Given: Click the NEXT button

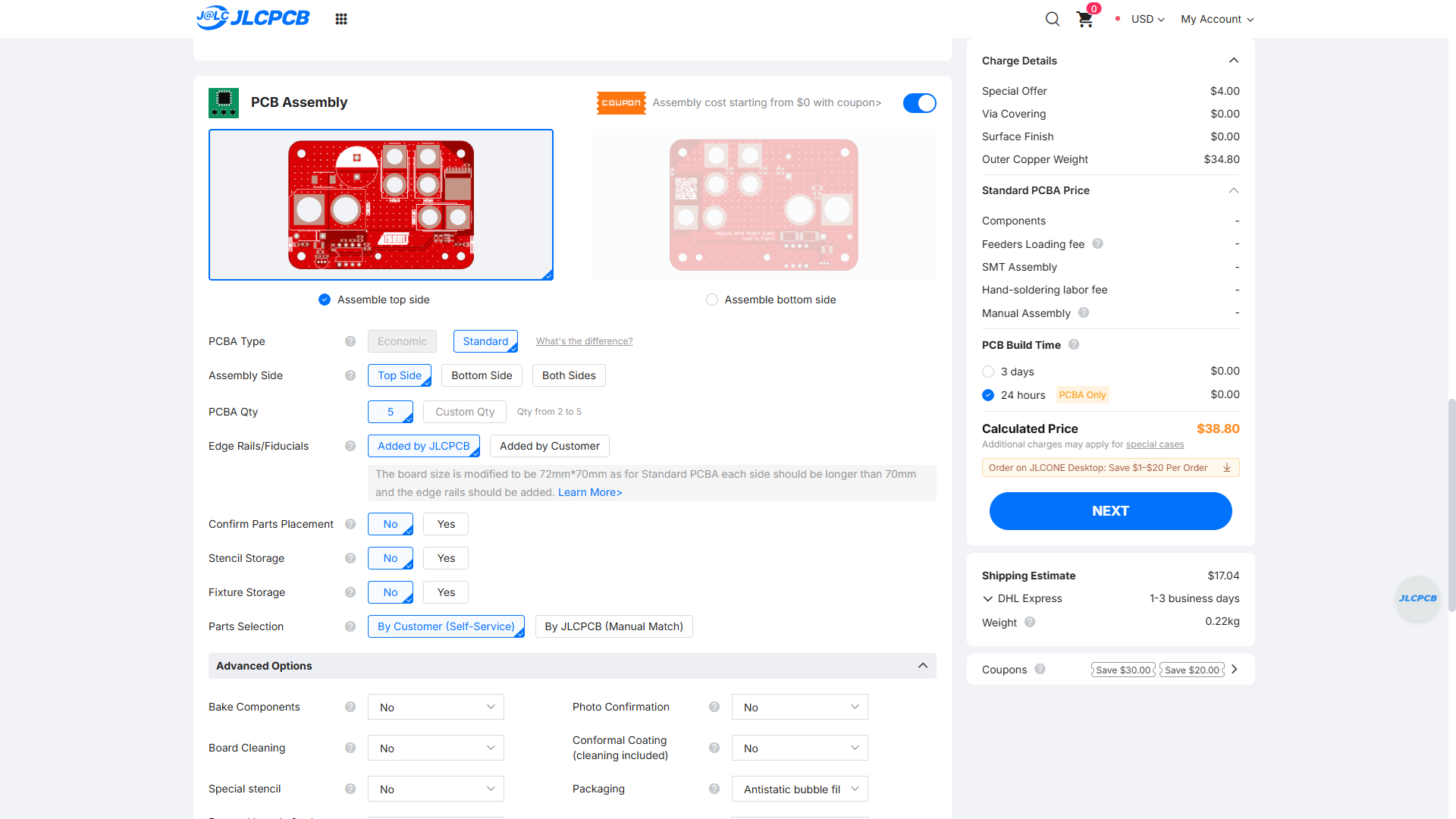Looking at the screenshot, I should point(1110,511).
